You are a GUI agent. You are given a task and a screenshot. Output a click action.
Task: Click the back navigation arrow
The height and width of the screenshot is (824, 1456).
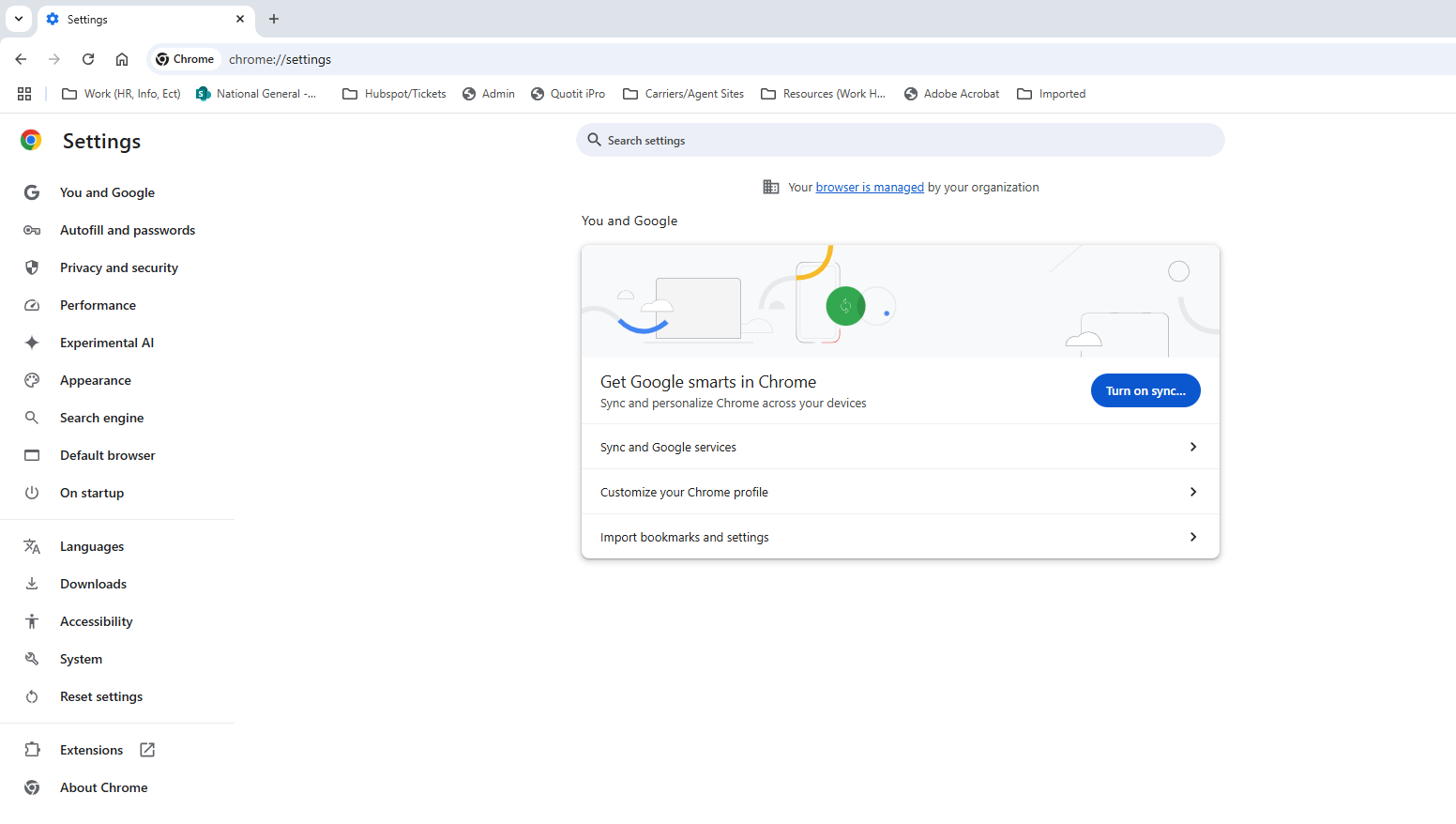point(21,59)
